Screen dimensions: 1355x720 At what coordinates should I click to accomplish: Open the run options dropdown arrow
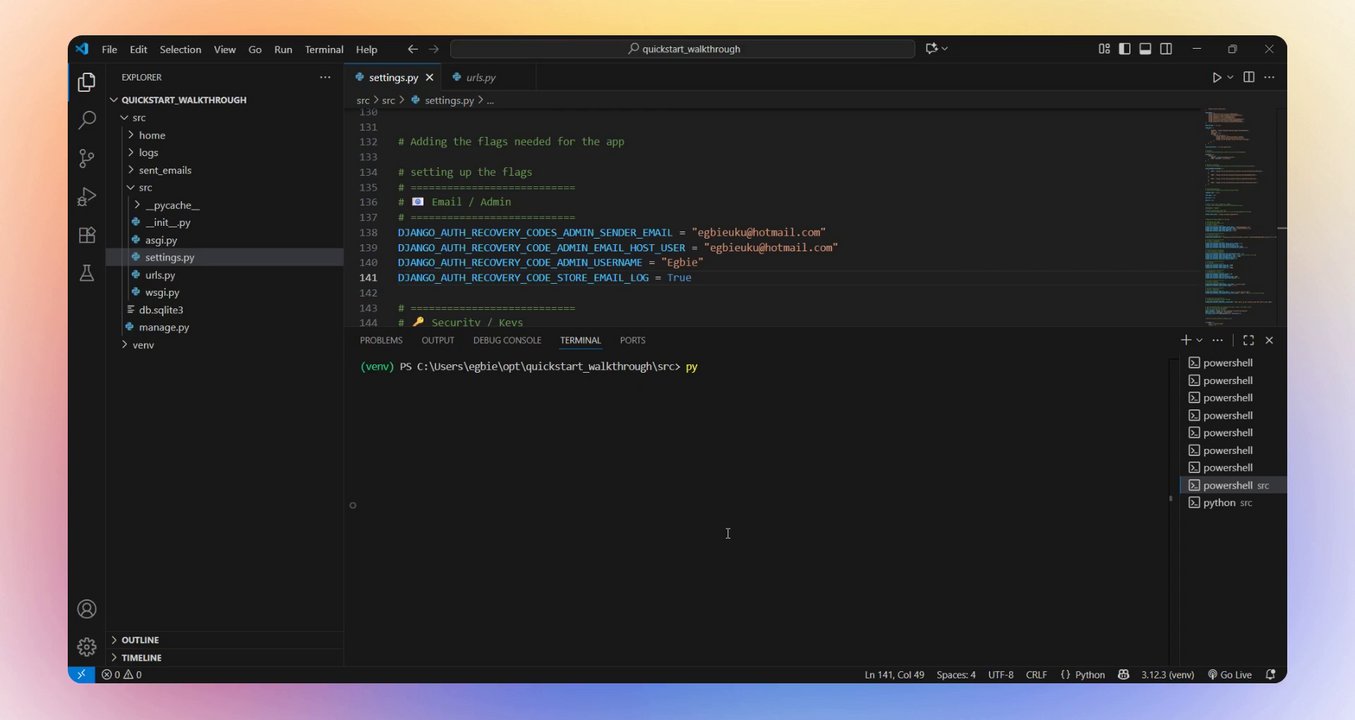(x=1230, y=77)
